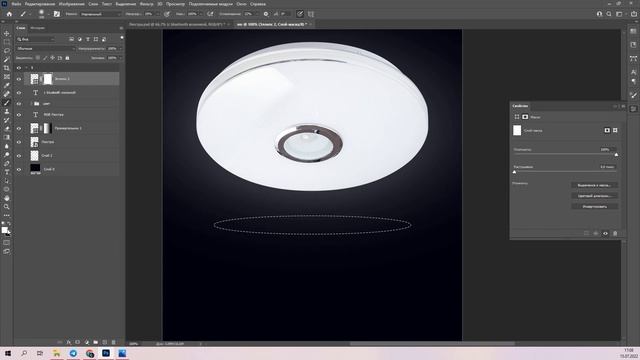Viewport: 640px width, 360px height.
Task: Hide the Слой 2 layer
Action: (x=19, y=156)
